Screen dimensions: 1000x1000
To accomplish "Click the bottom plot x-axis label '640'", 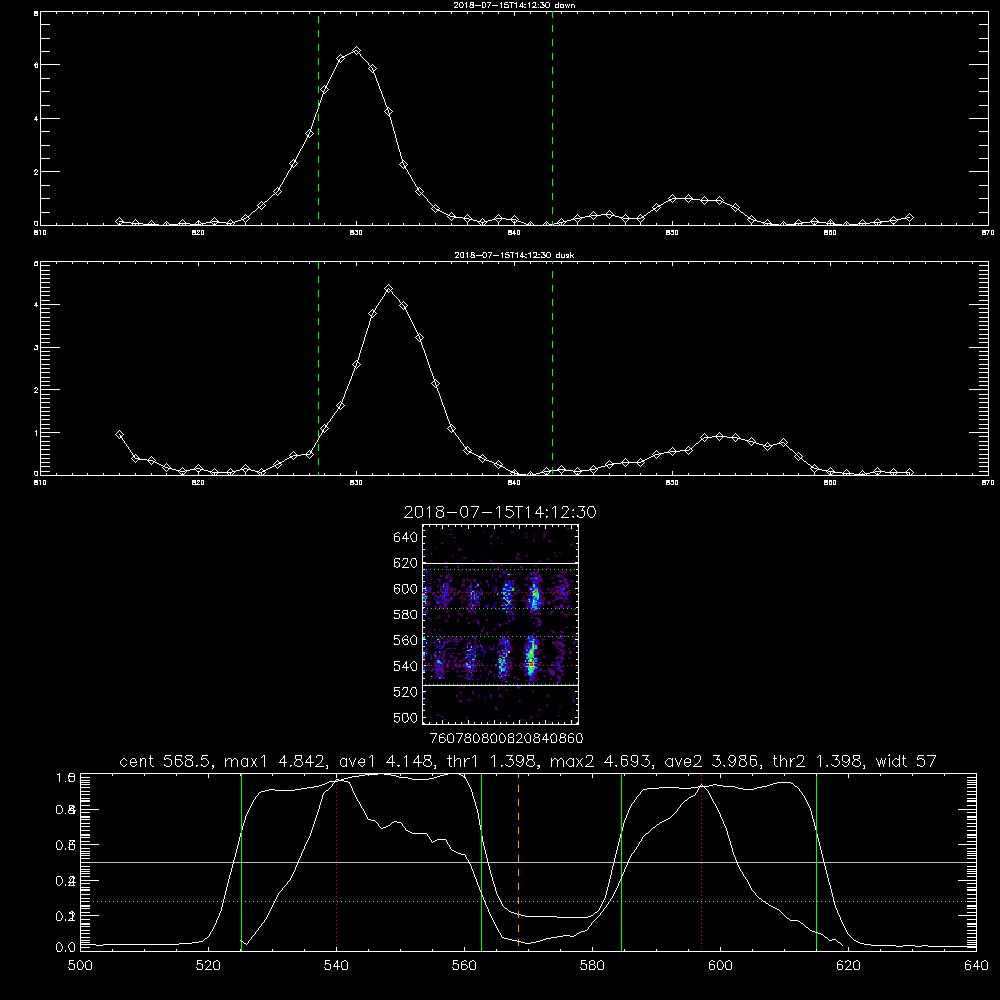I will [x=976, y=965].
